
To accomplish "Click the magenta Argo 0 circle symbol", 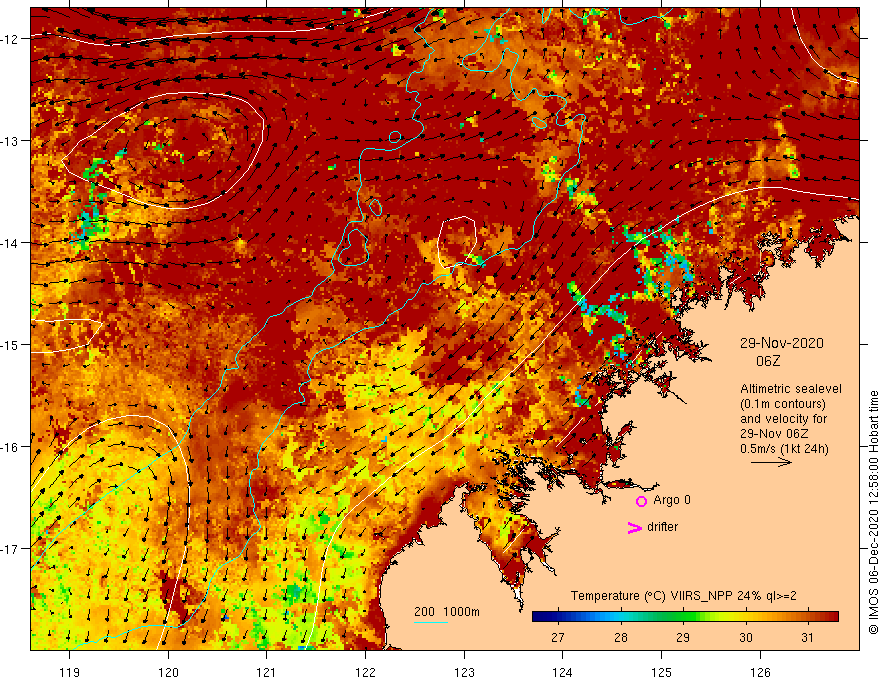I will [x=641, y=501].
